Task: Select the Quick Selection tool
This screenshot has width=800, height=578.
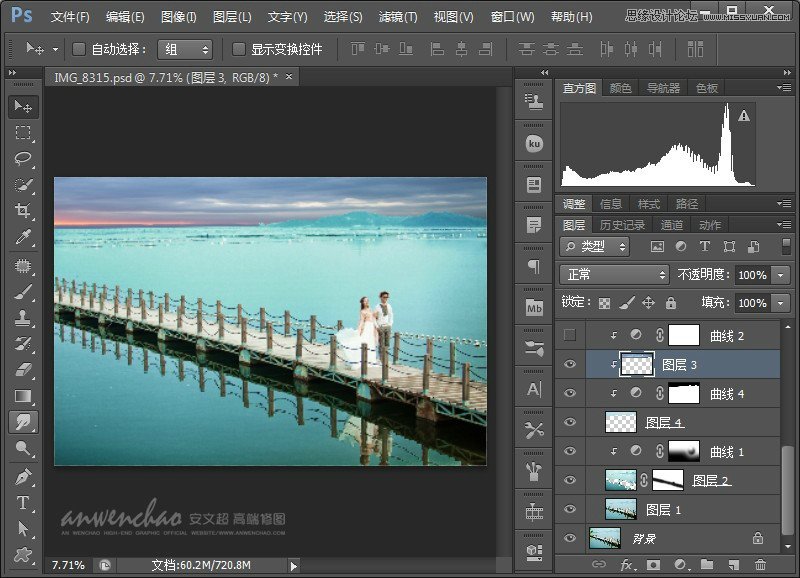Action: pos(23,185)
